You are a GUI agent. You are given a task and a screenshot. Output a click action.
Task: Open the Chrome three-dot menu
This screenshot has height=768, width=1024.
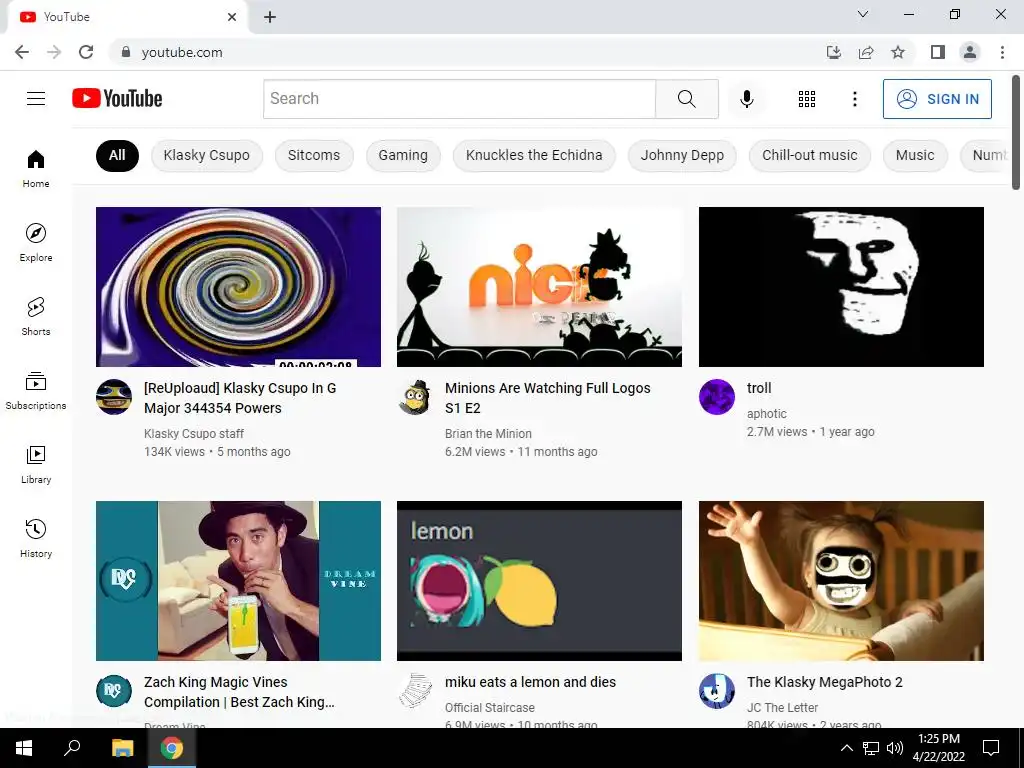coord(1002,52)
